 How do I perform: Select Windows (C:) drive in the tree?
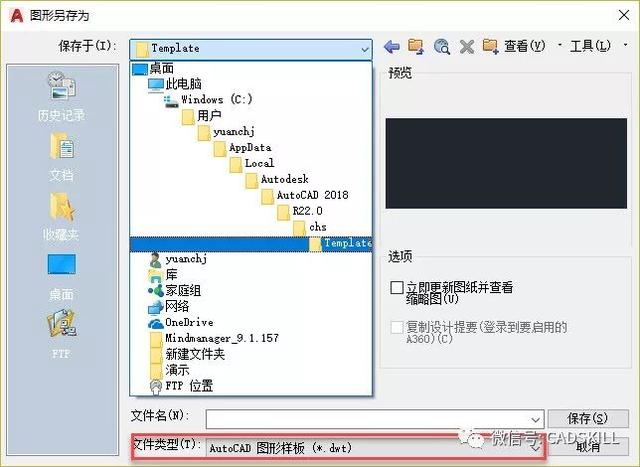coord(208,100)
